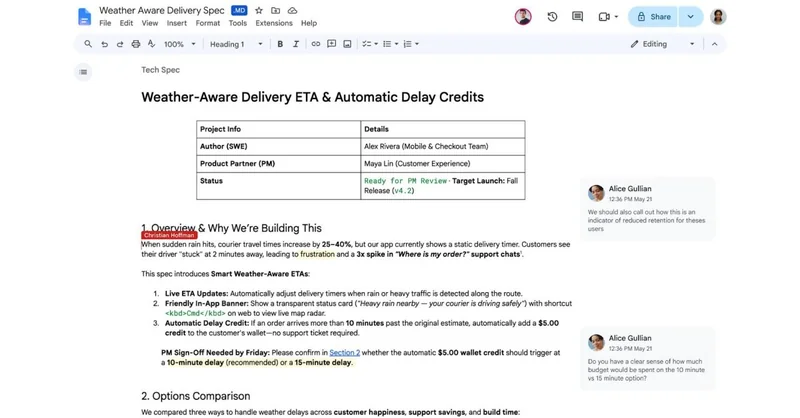
Task: Toggle the bulleted list
Action: (x=387, y=44)
